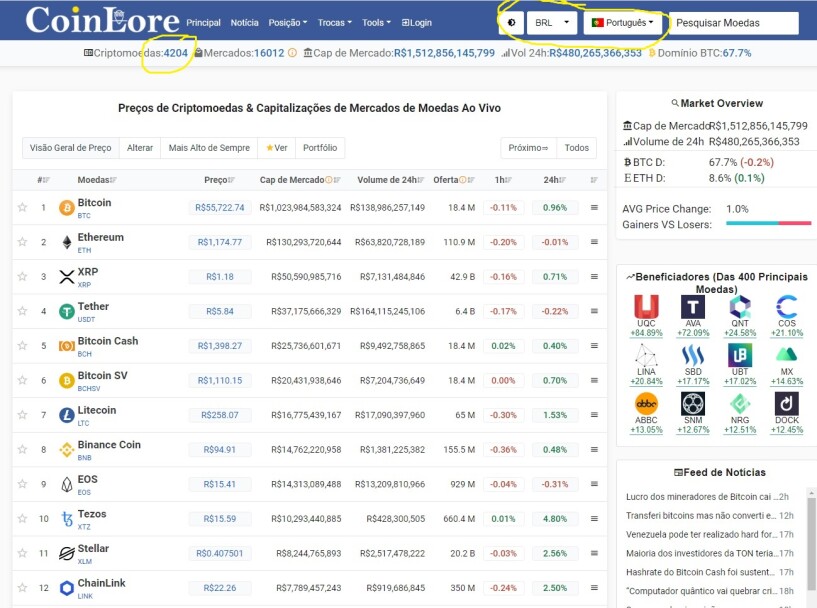This screenshot has height=608, width=817.
Task: Click Bitcoin price R$55,722.74
Action: [x=219, y=207]
